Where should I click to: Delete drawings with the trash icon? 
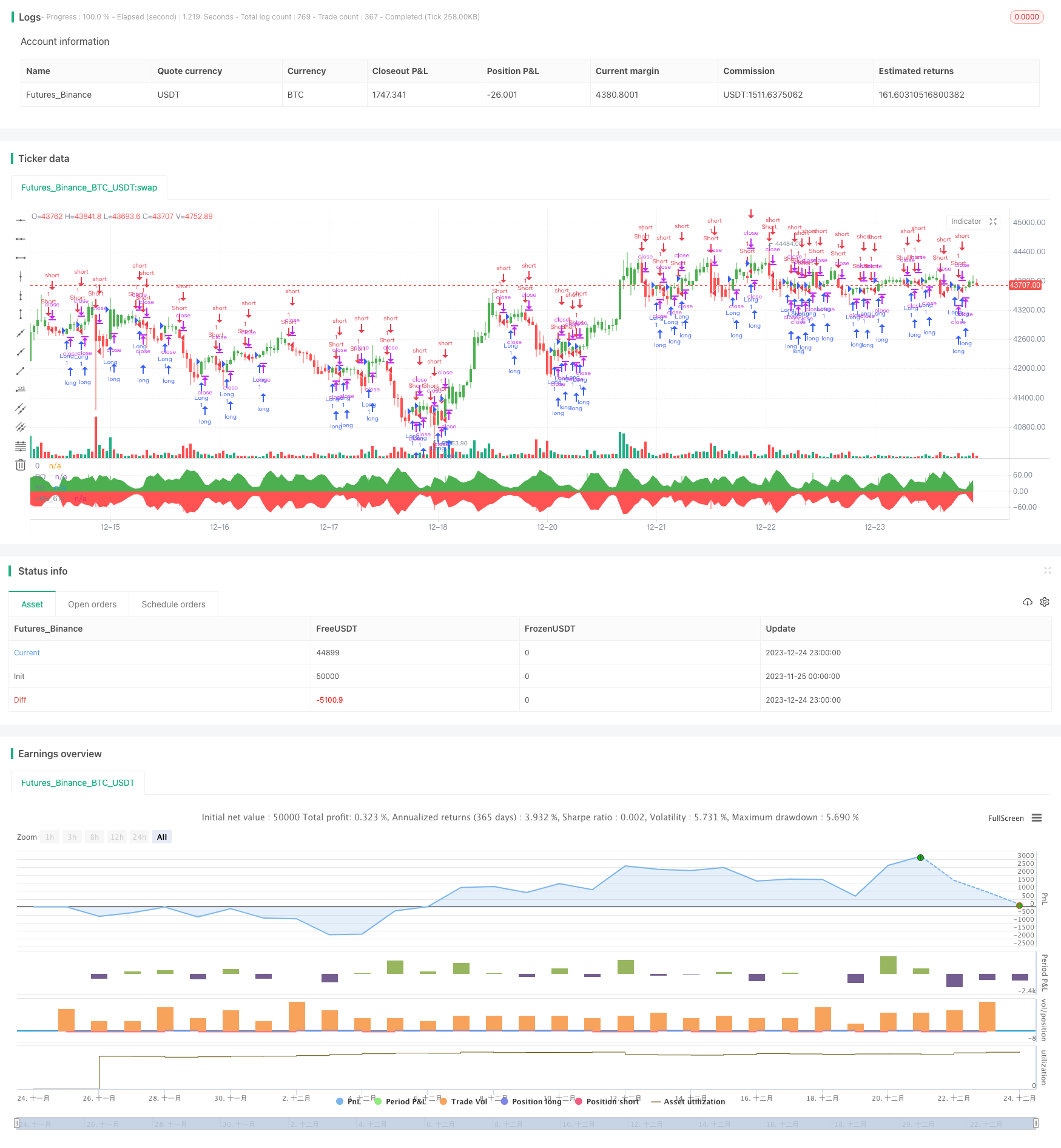21,465
